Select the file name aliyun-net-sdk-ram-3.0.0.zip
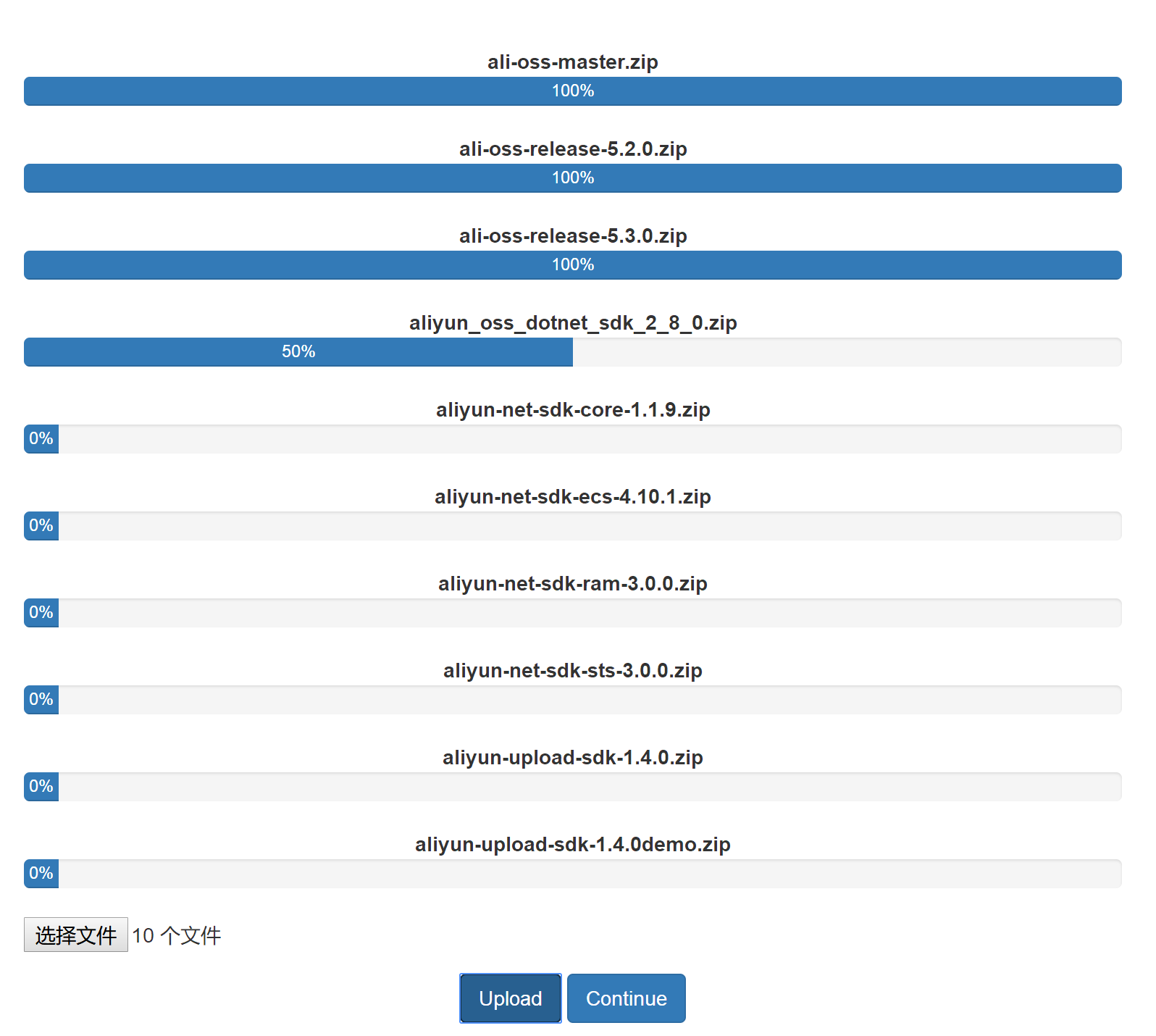The height and width of the screenshot is (1036, 1156). (573, 584)
